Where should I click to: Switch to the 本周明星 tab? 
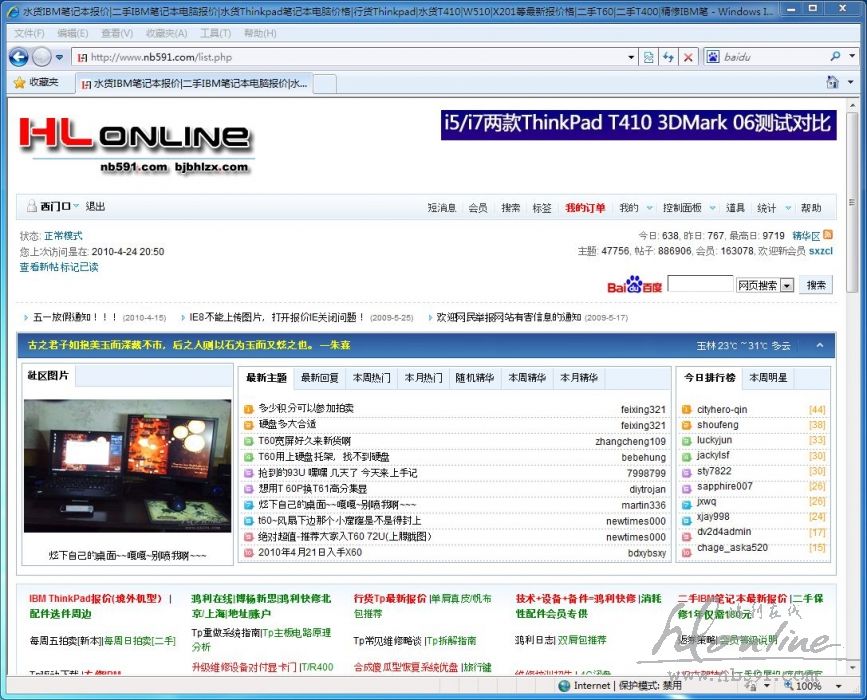coord(769,378)
